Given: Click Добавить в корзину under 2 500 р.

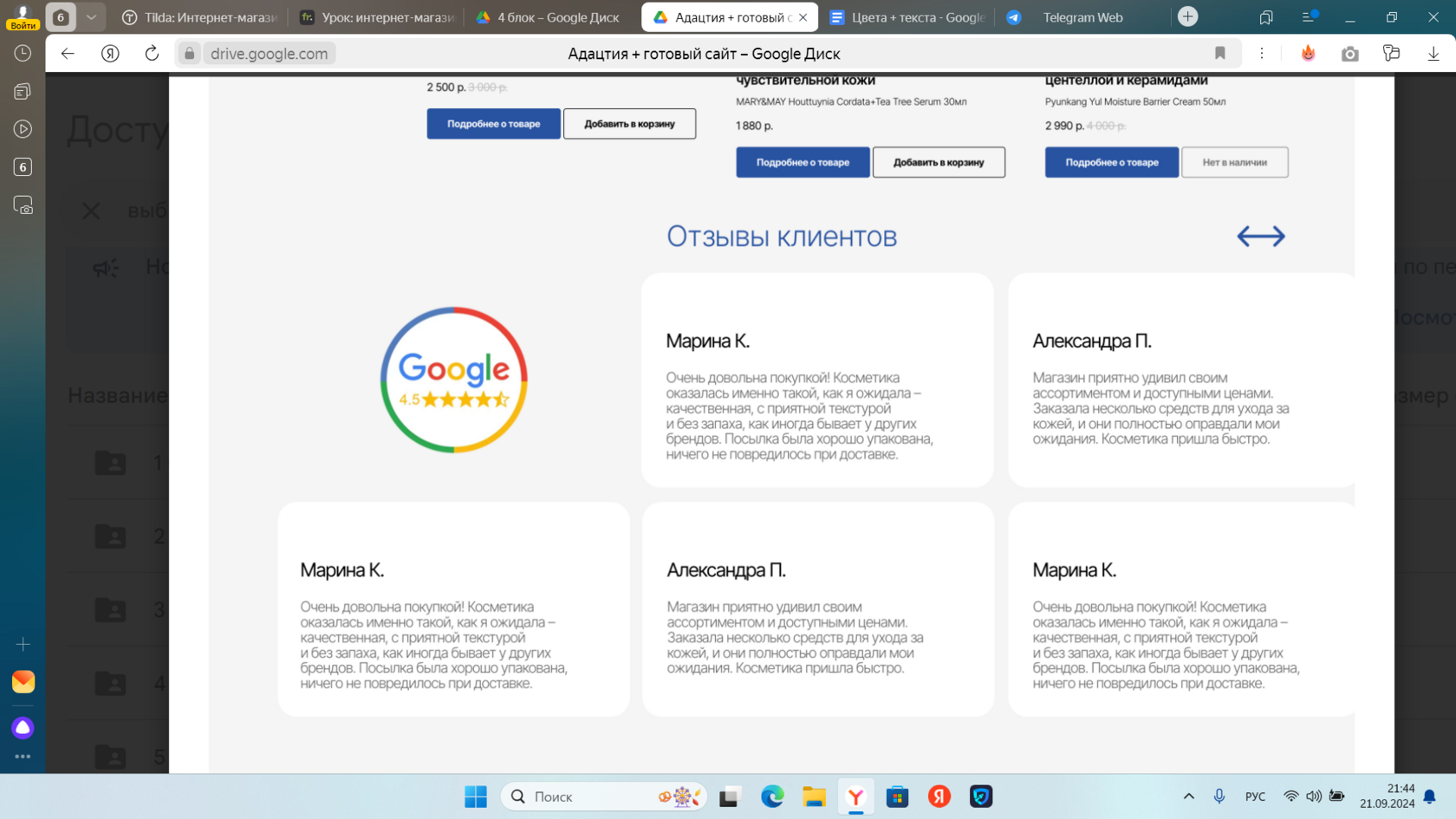Looking at the screenshot, I should (630, 124).
